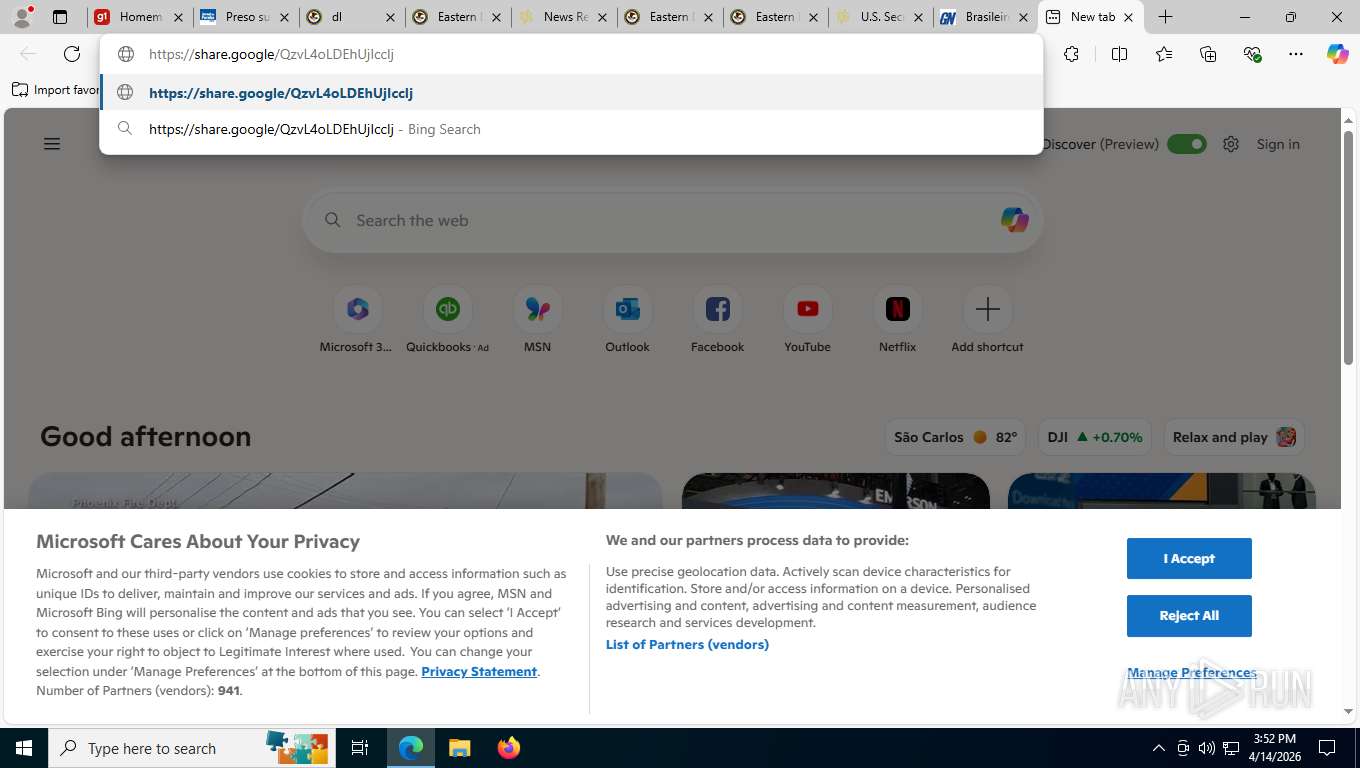Open the Relax and play widget

pos(1233,437)
